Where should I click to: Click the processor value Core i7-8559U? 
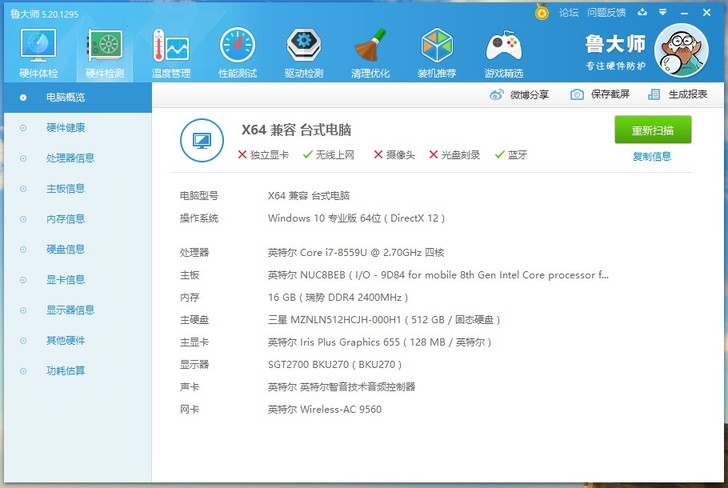coord(356,253)
